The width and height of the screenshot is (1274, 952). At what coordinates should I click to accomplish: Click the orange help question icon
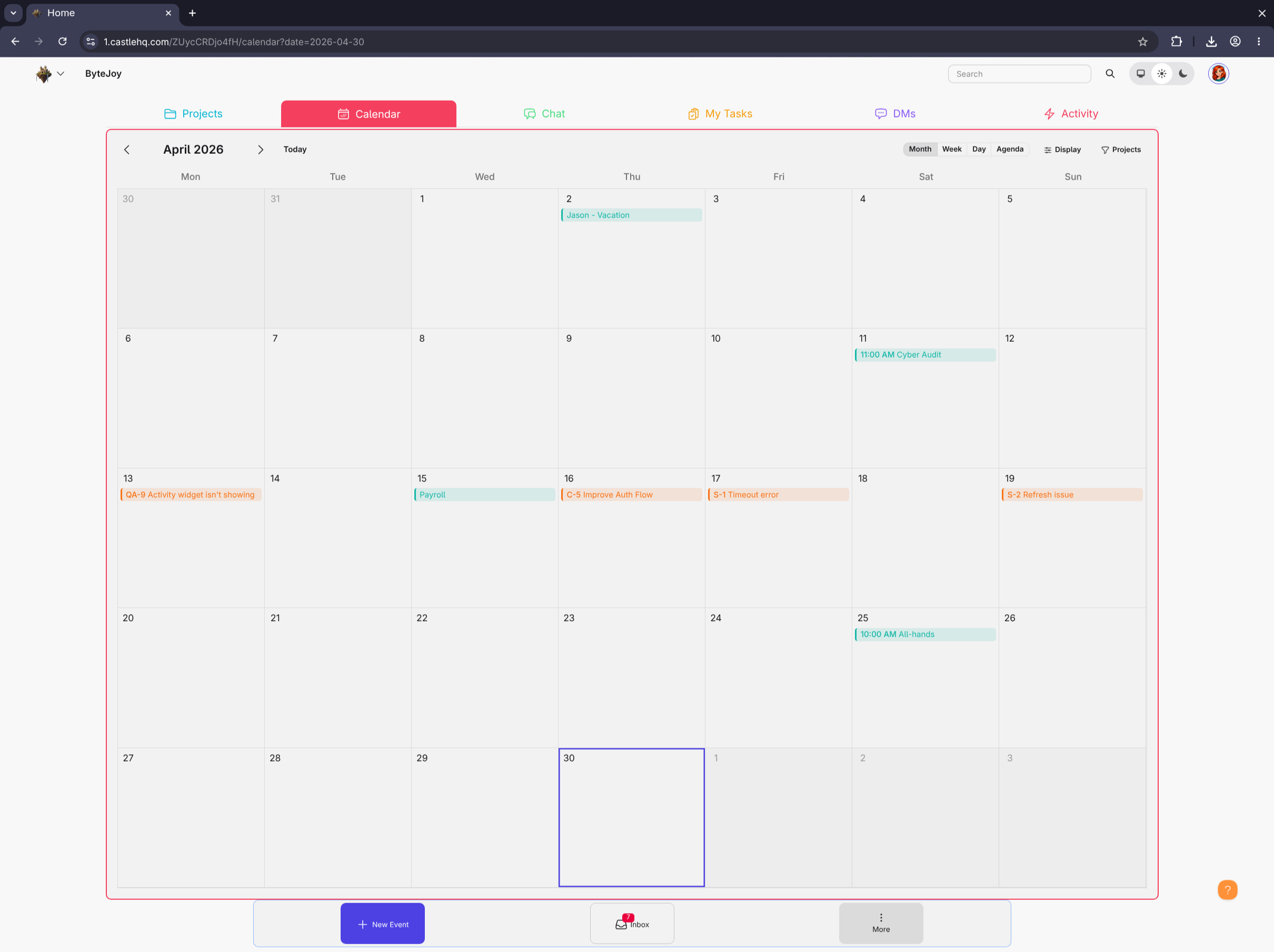click(x=1227, y=890)
